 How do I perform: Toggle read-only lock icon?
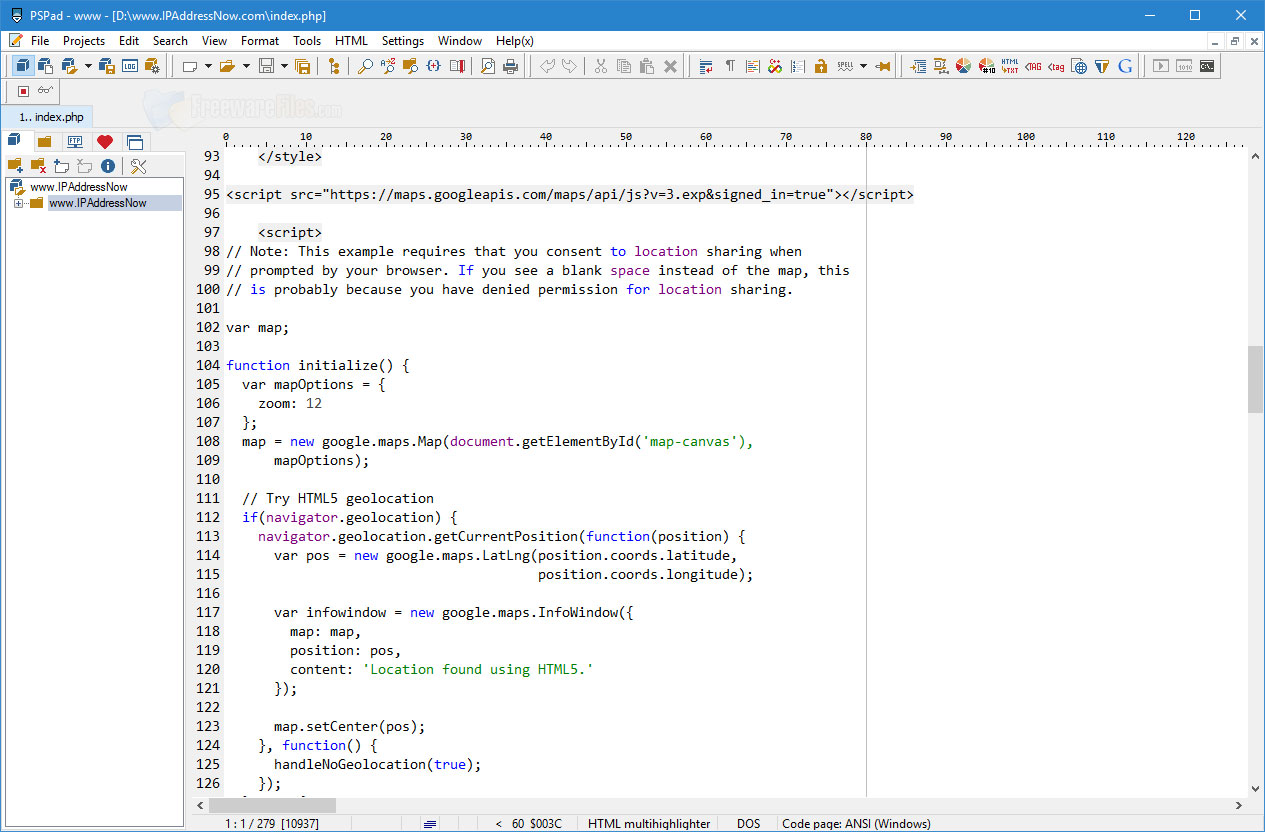pos(821,65)
